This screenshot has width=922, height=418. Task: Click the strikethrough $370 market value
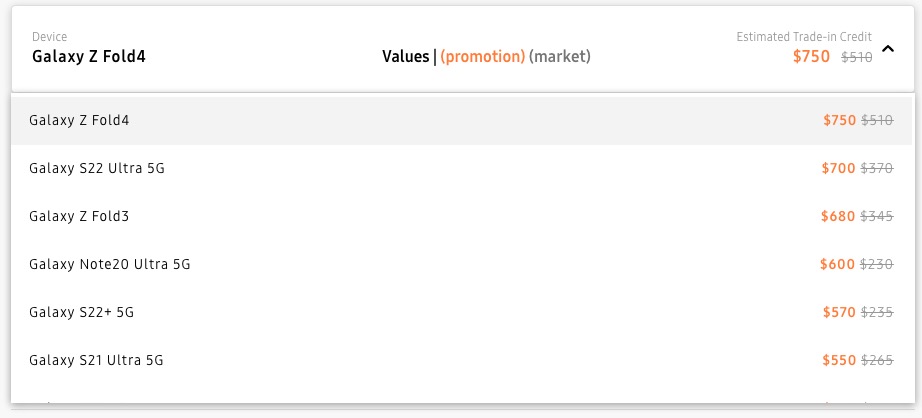point(877,169)
